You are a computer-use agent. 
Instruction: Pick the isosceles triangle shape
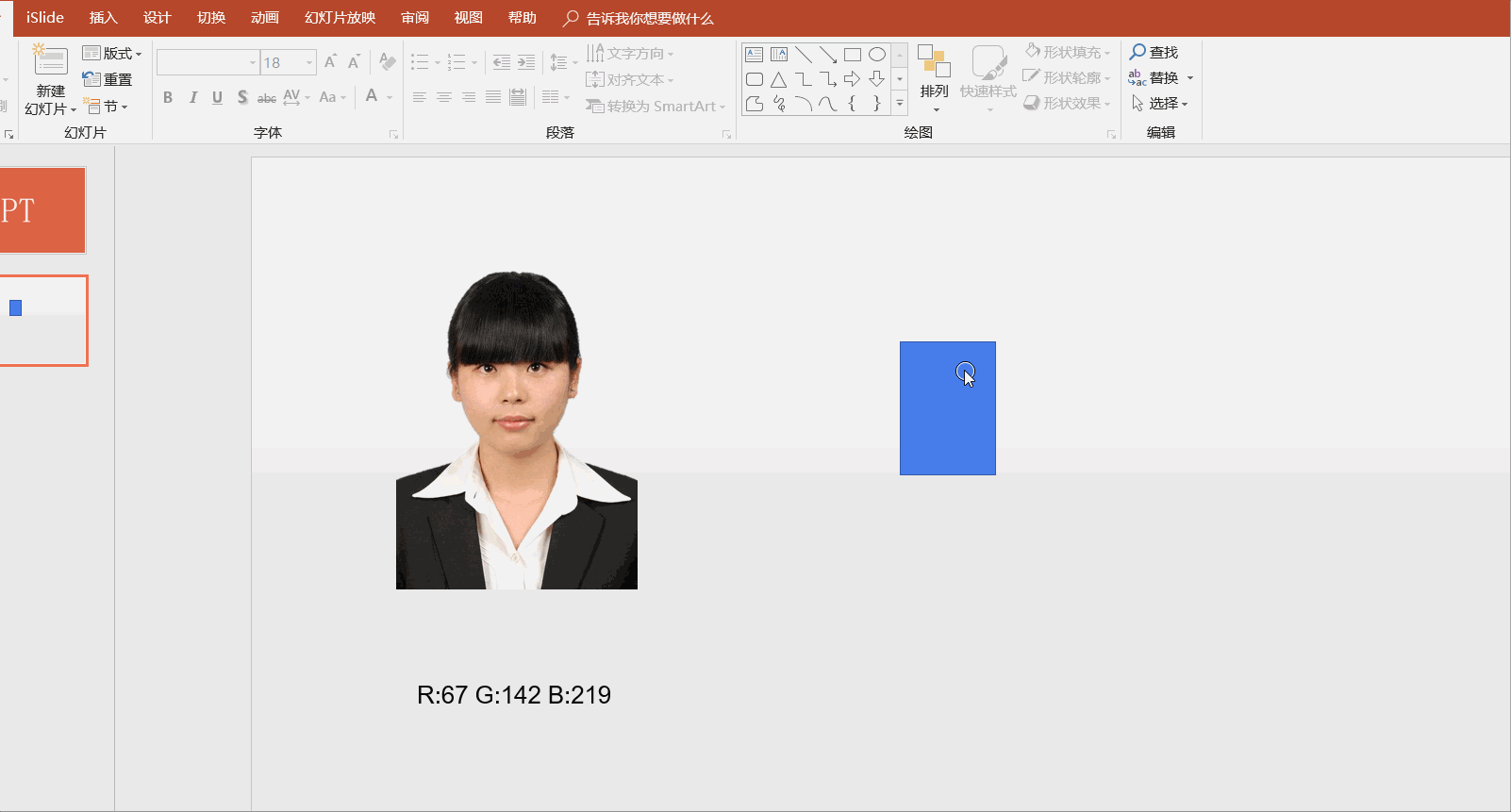click(x=778, y=79)
